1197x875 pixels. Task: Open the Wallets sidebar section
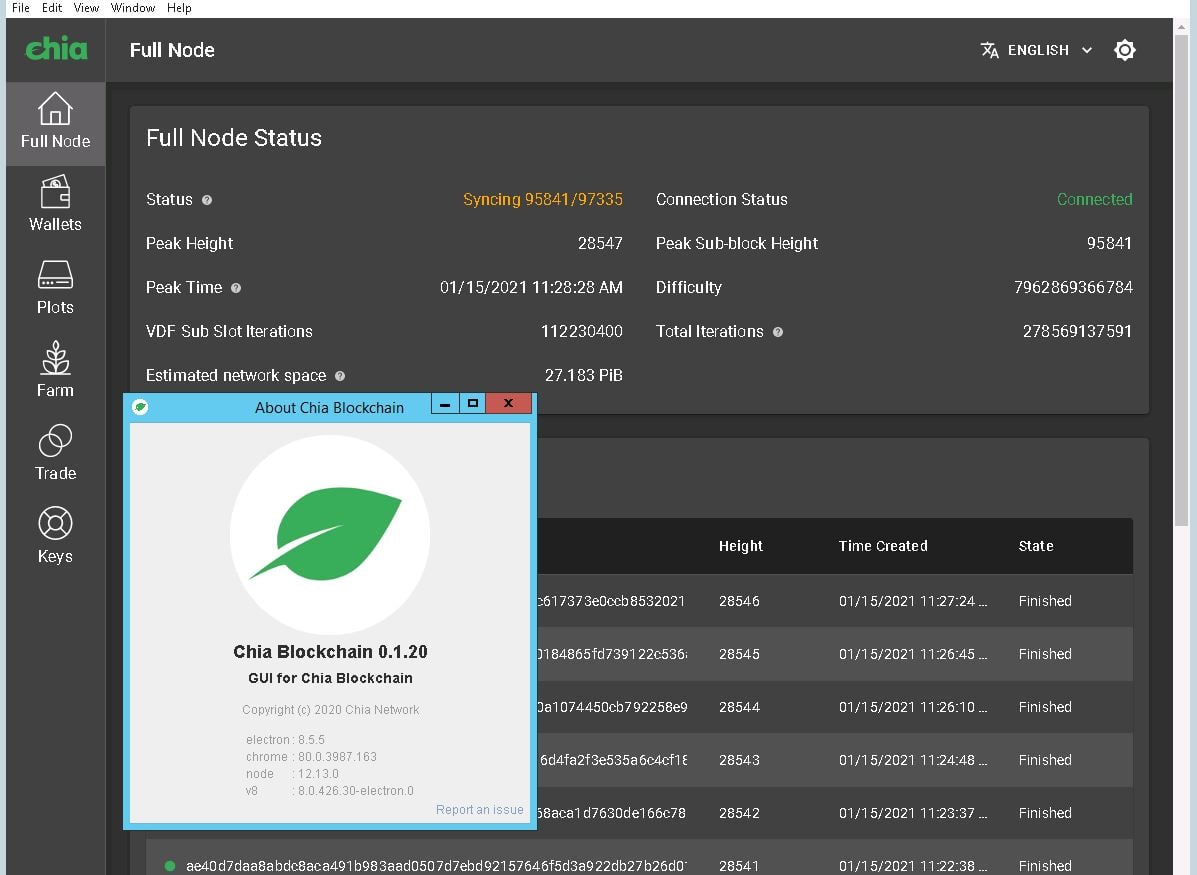click(55, 205)
